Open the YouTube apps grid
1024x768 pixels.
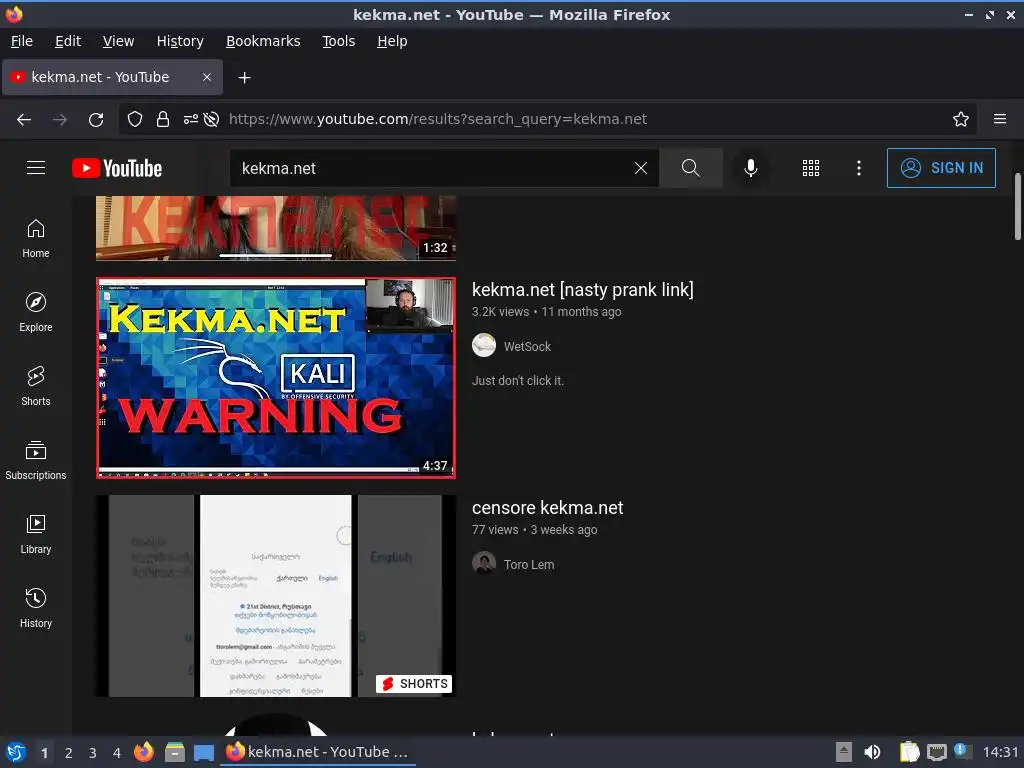(x=810, y=168)
